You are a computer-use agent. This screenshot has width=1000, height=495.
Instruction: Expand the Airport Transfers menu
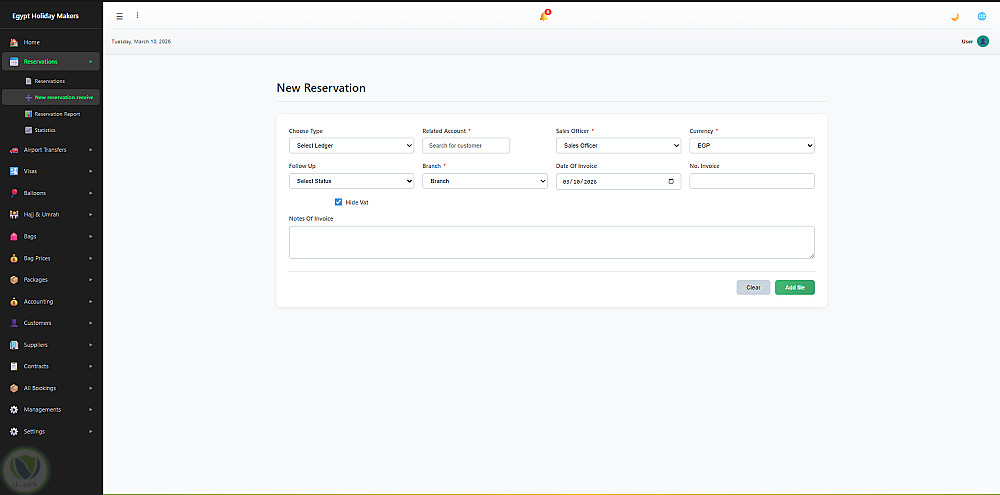pos(50,150)
